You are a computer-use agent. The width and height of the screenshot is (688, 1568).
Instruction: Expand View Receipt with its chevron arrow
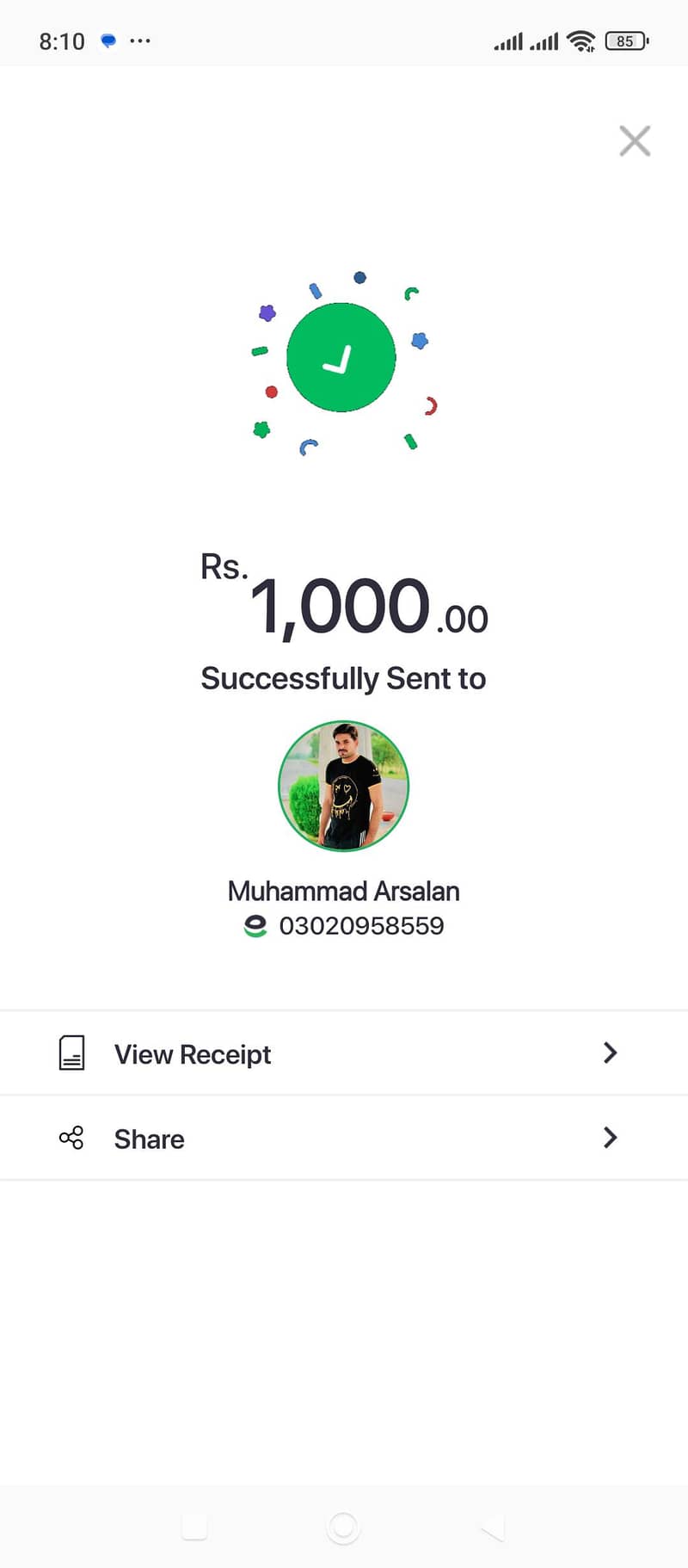(610, 1053)
